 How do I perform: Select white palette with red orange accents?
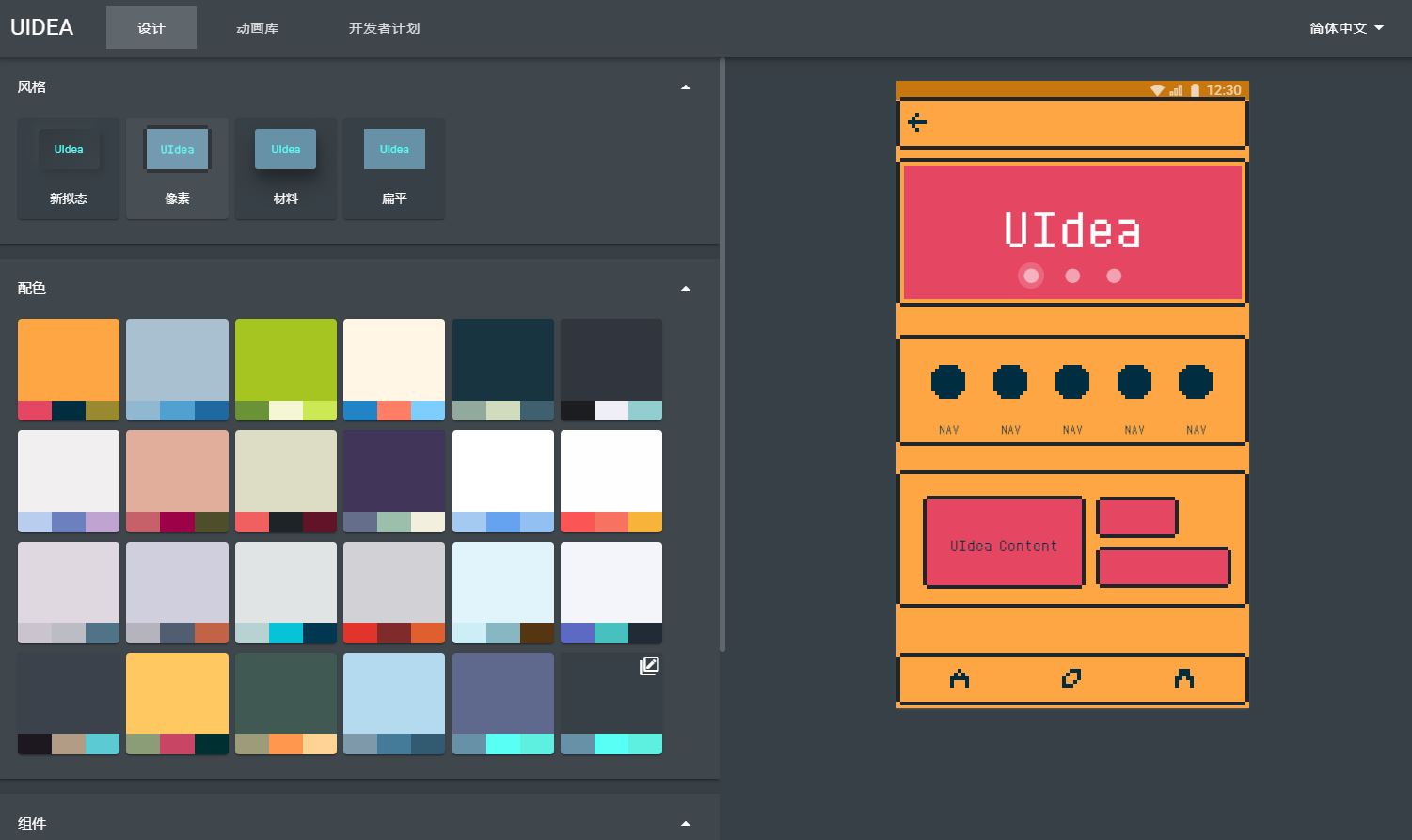(611, 482)
